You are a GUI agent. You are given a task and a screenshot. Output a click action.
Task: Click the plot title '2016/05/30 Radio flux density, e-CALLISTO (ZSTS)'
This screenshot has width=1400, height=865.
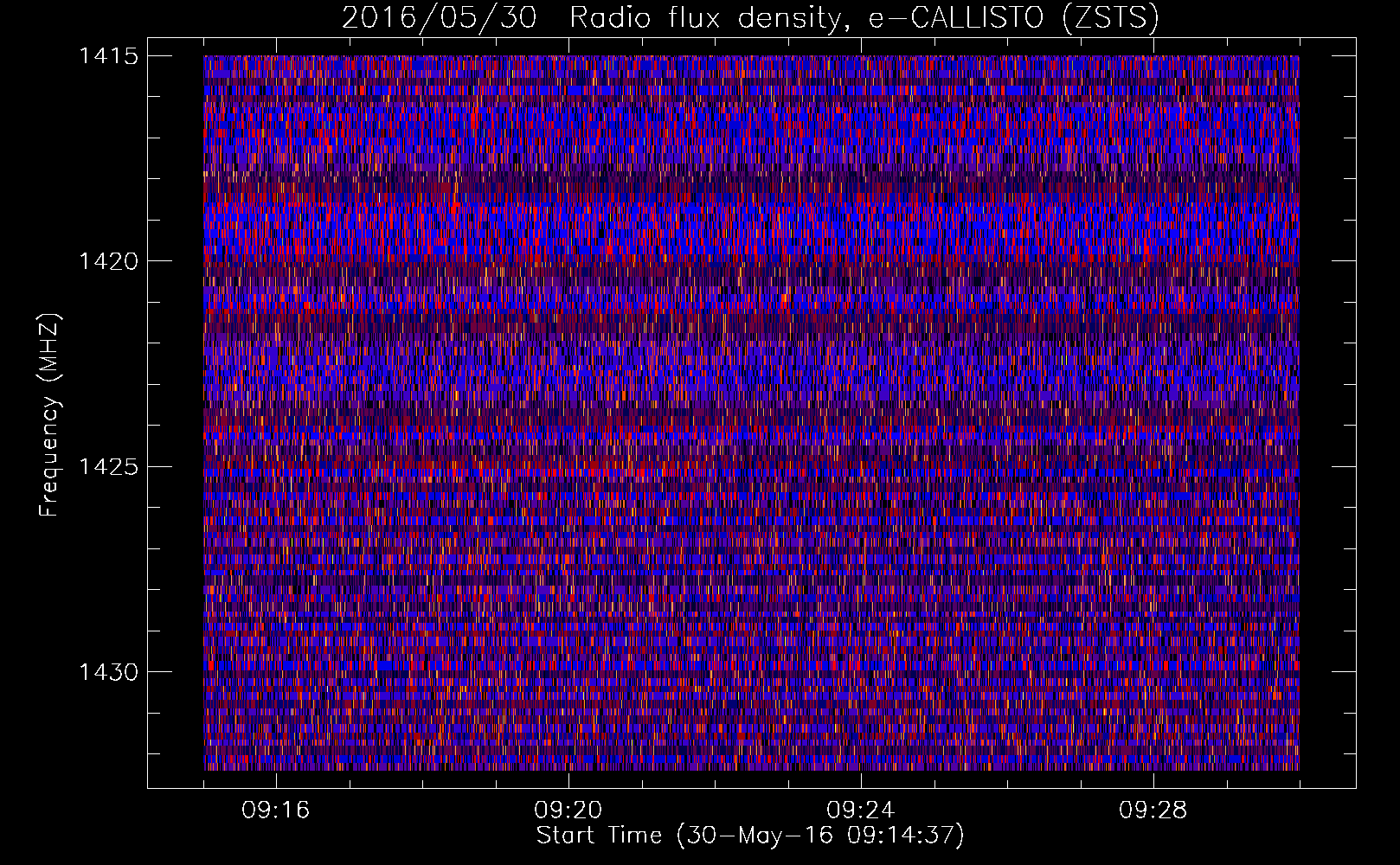click(x=750, y=18)
